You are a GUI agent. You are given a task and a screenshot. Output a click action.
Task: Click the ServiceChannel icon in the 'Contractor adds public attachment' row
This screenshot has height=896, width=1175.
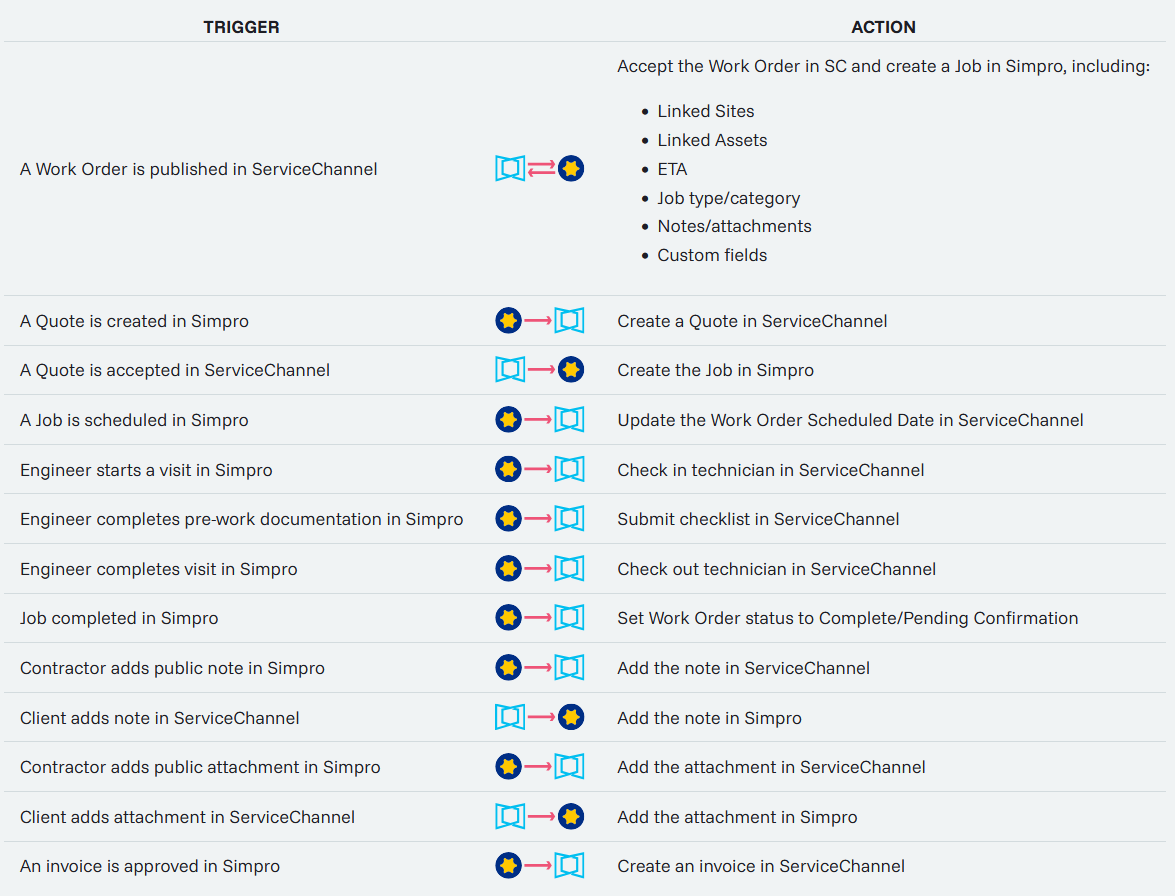coord(570,767)
